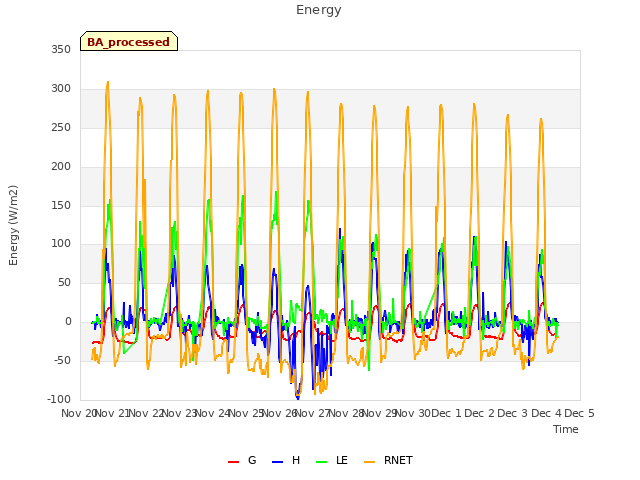Viewport: 640px width, 480px height.
Task: Click the orange RNET legend color marker
Action: 369,462
